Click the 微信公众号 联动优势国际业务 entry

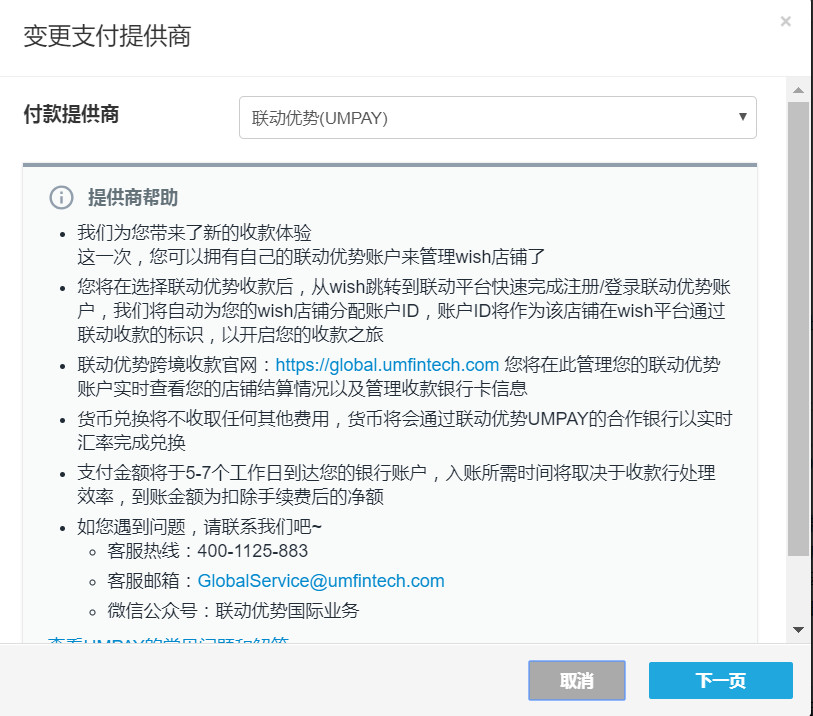coord(230,611)
